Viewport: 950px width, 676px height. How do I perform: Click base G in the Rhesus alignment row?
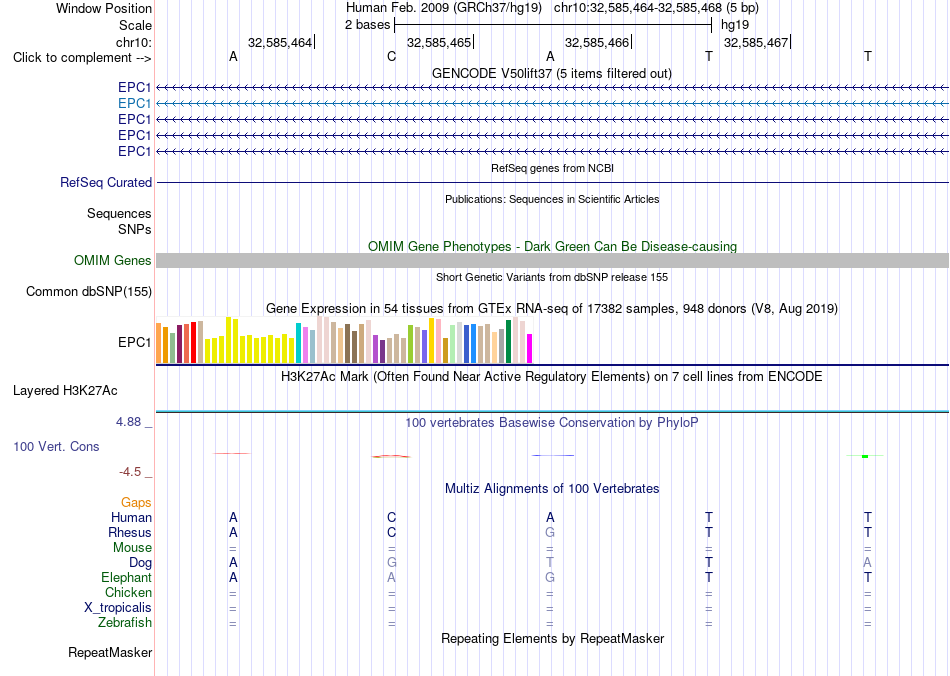550,532
